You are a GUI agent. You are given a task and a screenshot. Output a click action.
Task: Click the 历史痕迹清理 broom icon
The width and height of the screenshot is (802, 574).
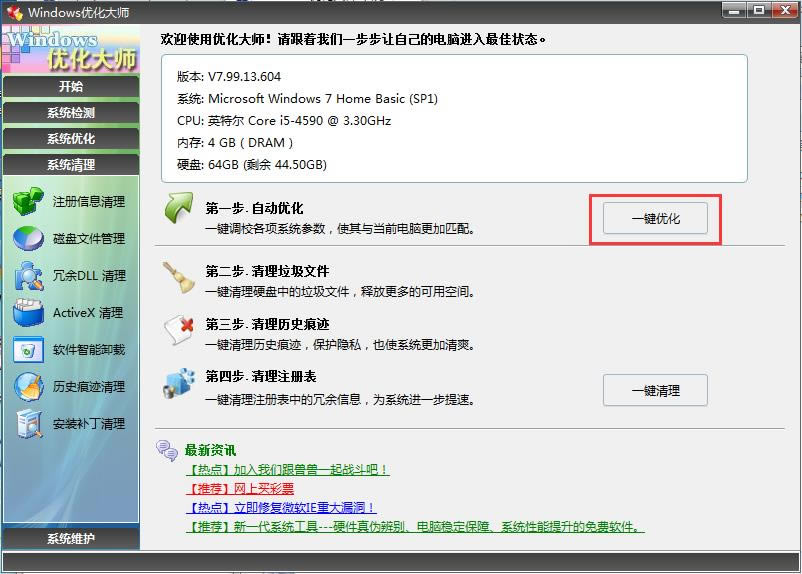[28, 387]
